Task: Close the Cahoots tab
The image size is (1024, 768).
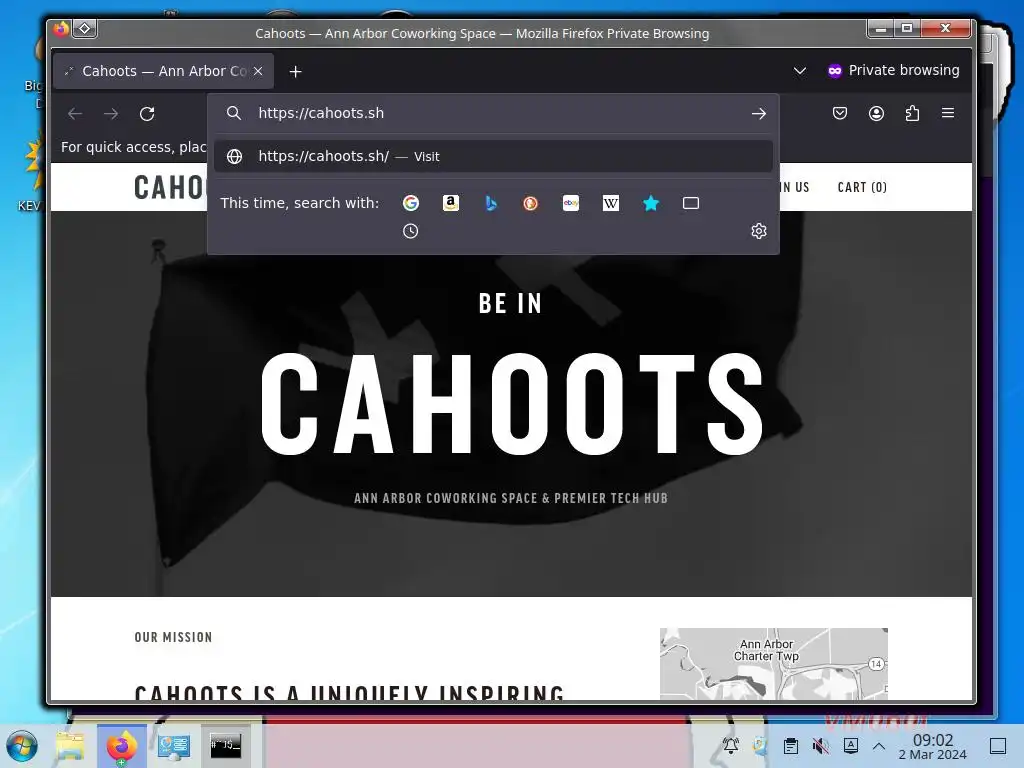Action: tap(258, 71)
